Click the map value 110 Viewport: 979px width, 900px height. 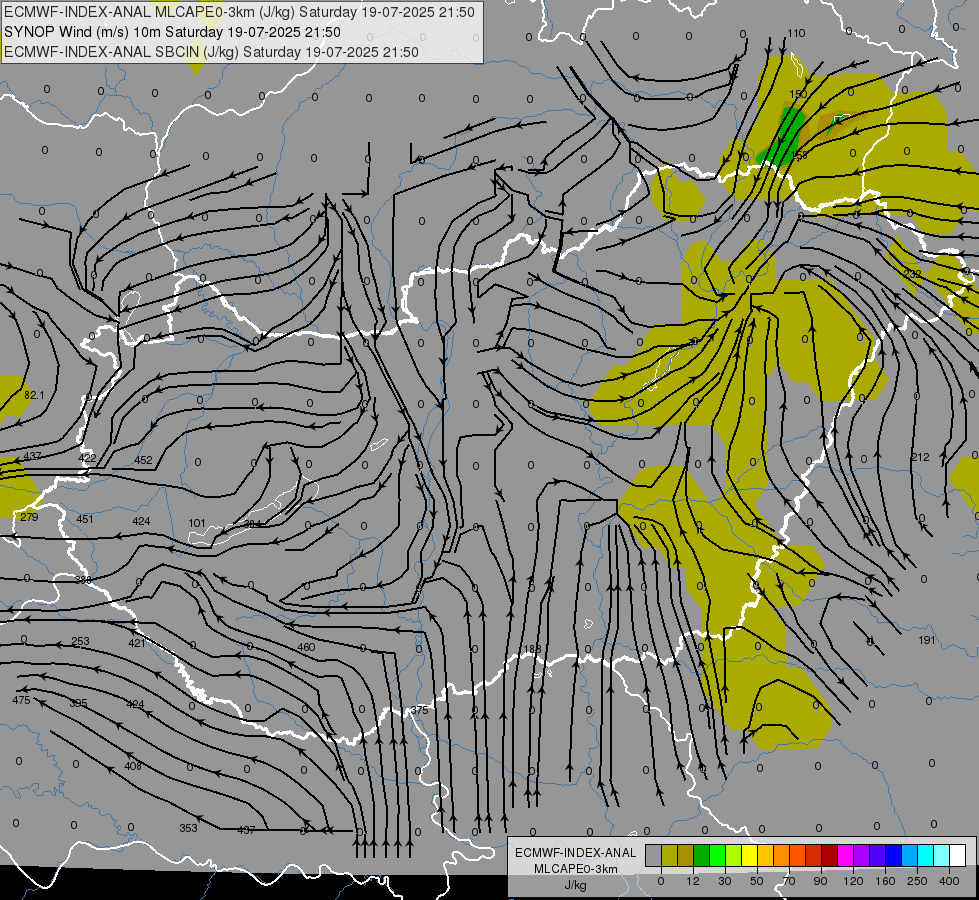click(796, 33)
